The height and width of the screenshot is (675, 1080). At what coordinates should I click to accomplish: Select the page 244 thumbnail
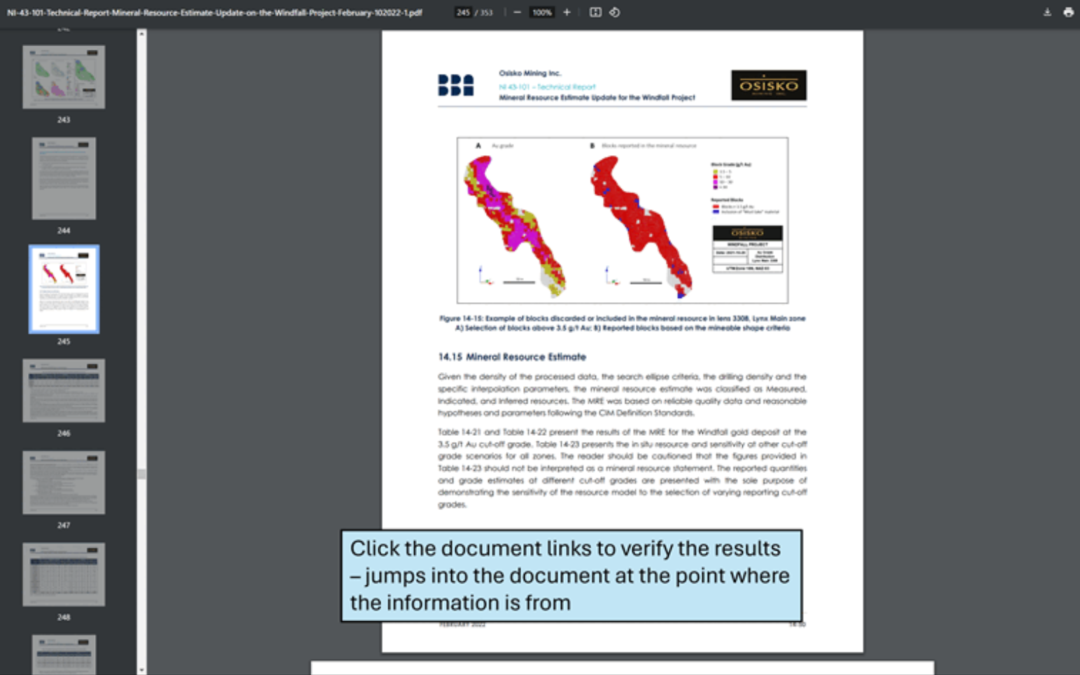click(64, 178)
